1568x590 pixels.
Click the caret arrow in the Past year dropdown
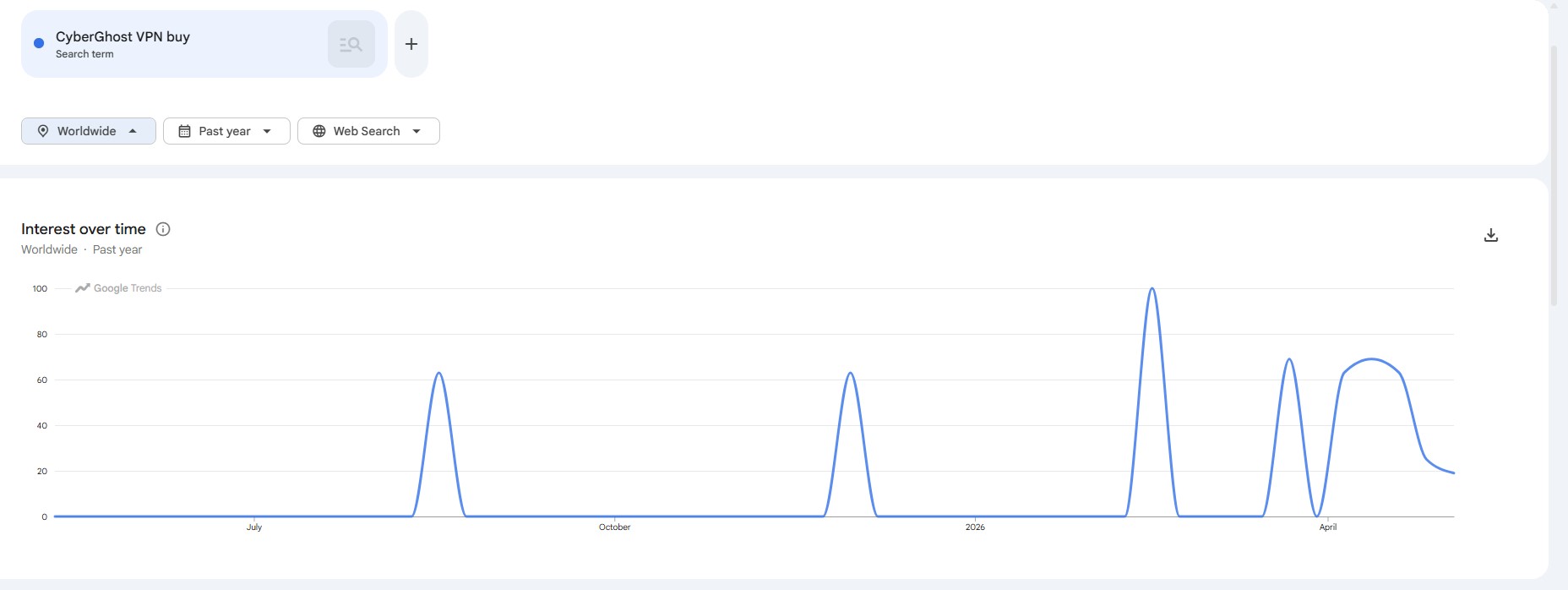pyautogui.click(x=267, y=131)
